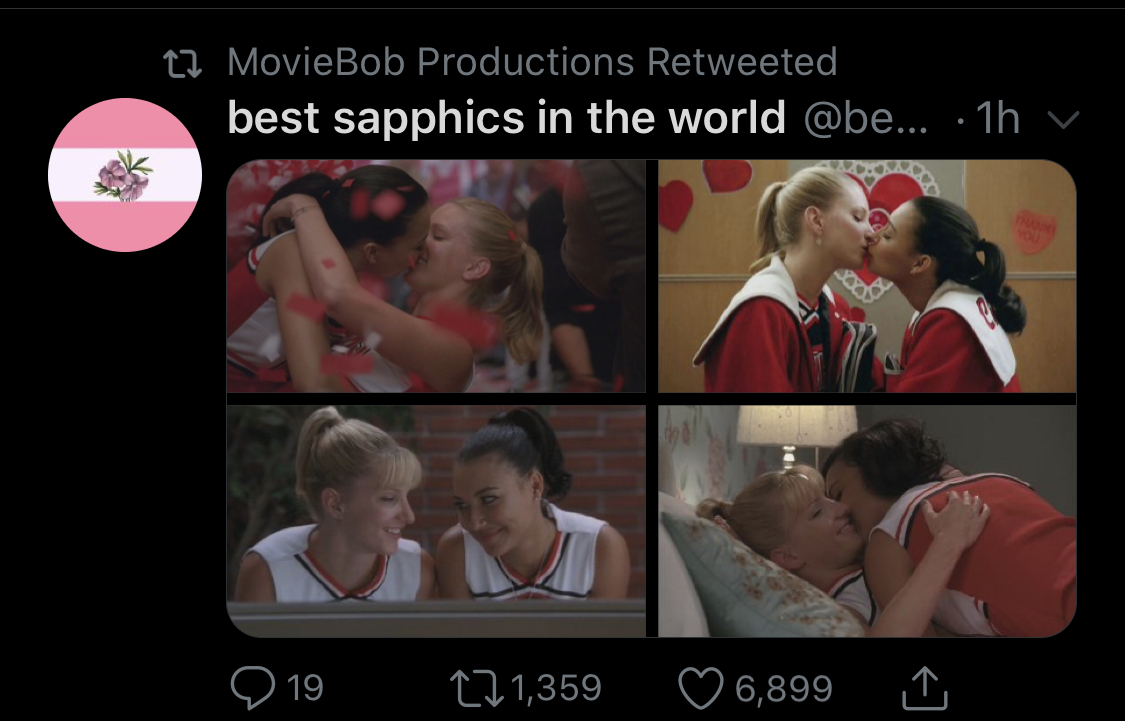Image resolution: width=1125 pixels, height=721 pixels.
Task: Click the purple flower in the avatar
Action: [123, 176]
